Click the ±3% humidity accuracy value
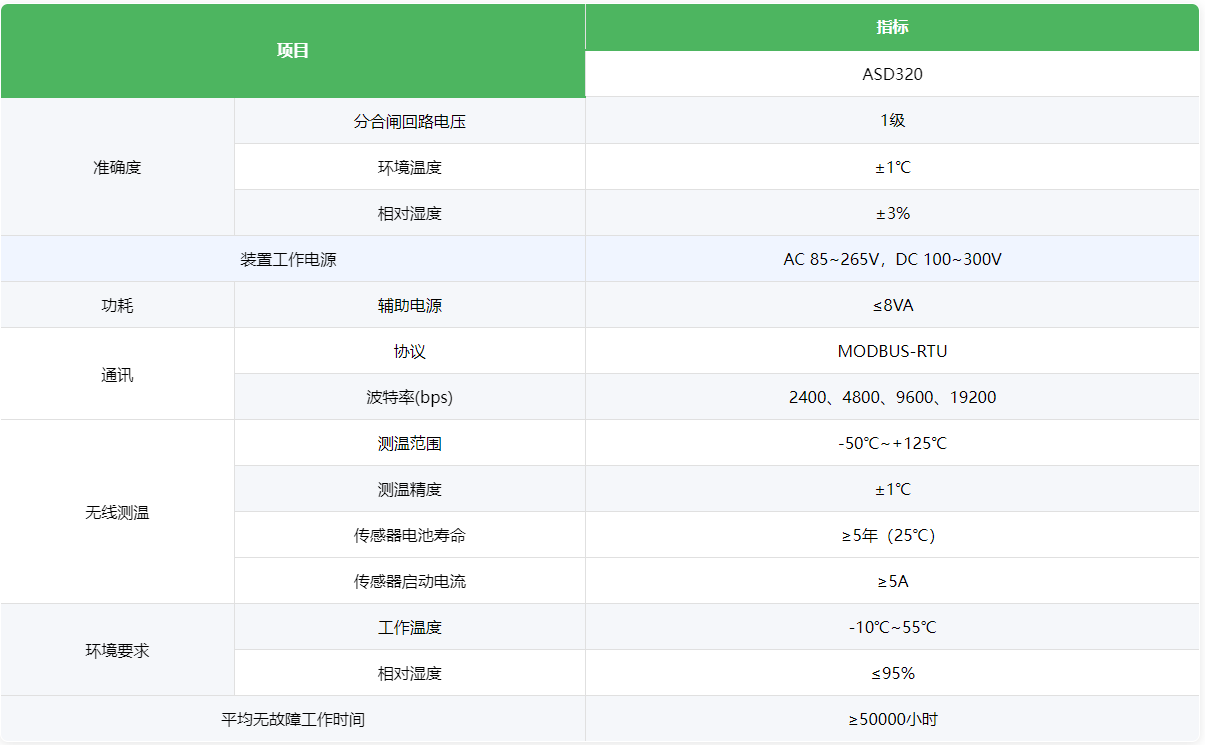Viewport: 1205px width, 745px height. point(892,213)
